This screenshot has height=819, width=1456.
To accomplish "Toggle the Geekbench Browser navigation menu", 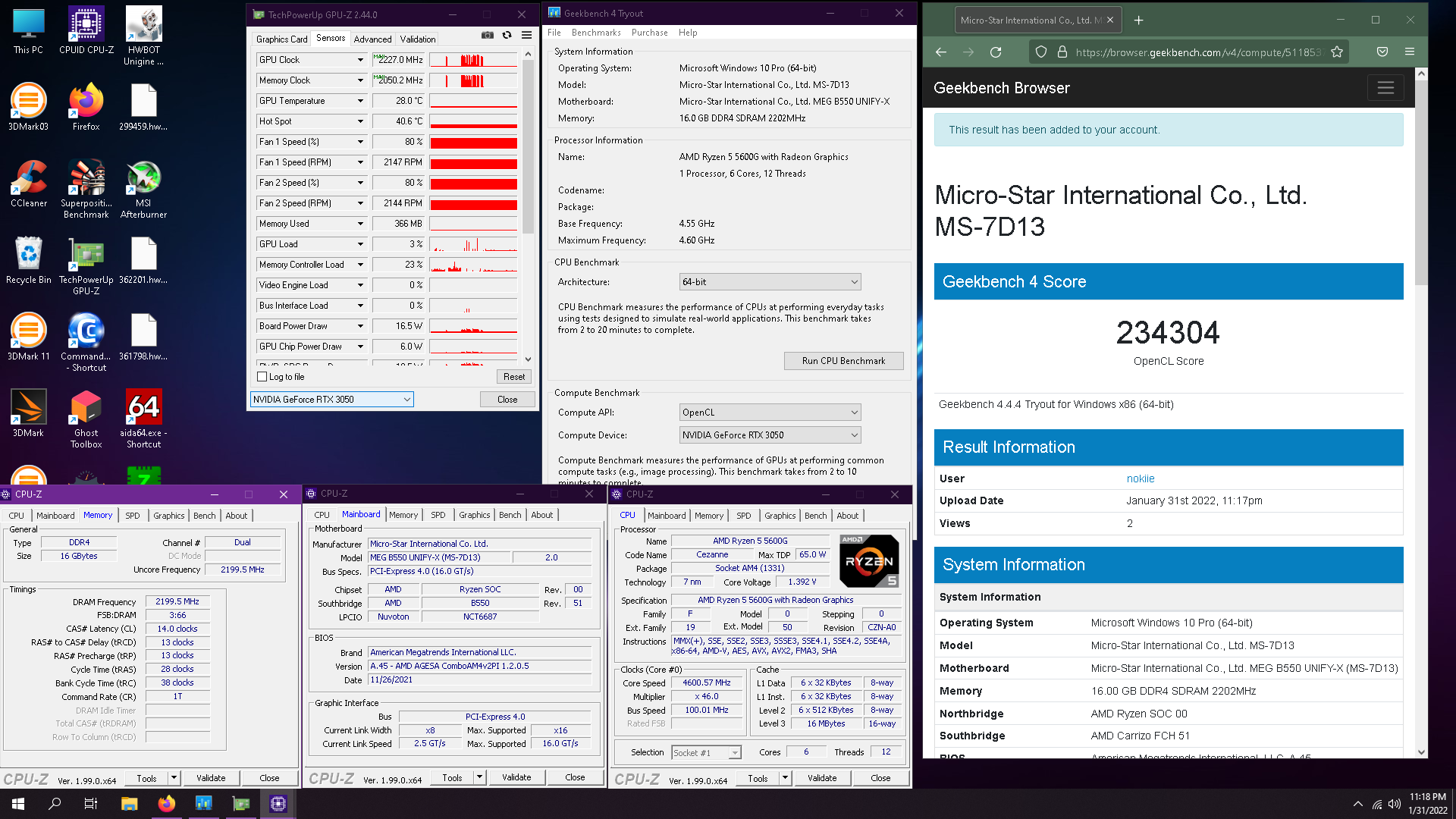I will [1385, 88].
